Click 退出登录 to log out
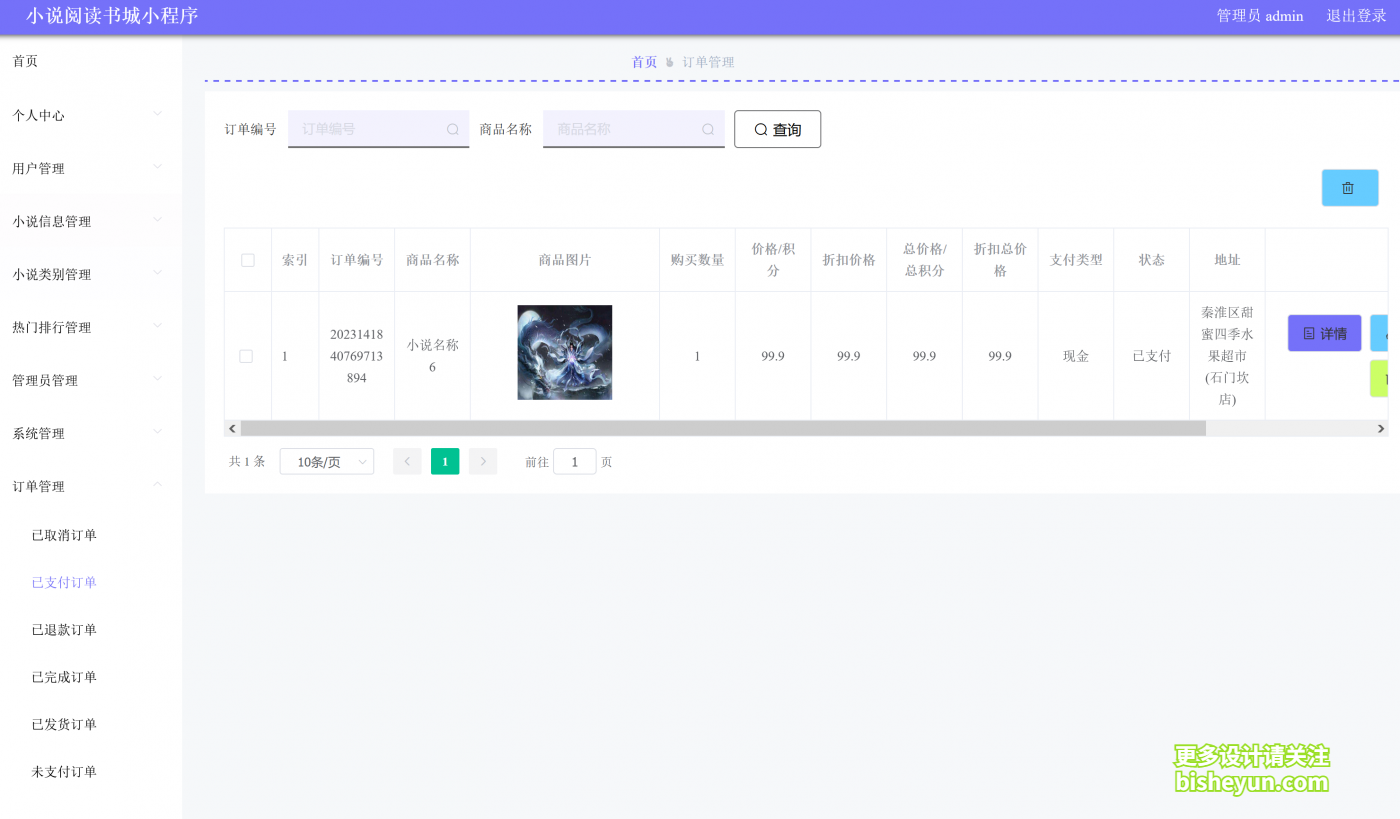Viewport: 1400px width, 819px height. (x=1355, y=16)
